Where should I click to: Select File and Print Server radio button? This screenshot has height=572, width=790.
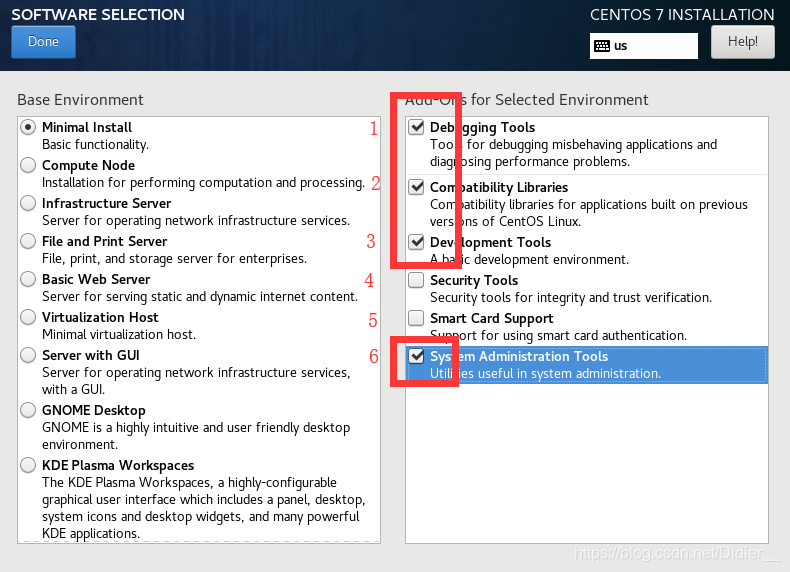28,241
